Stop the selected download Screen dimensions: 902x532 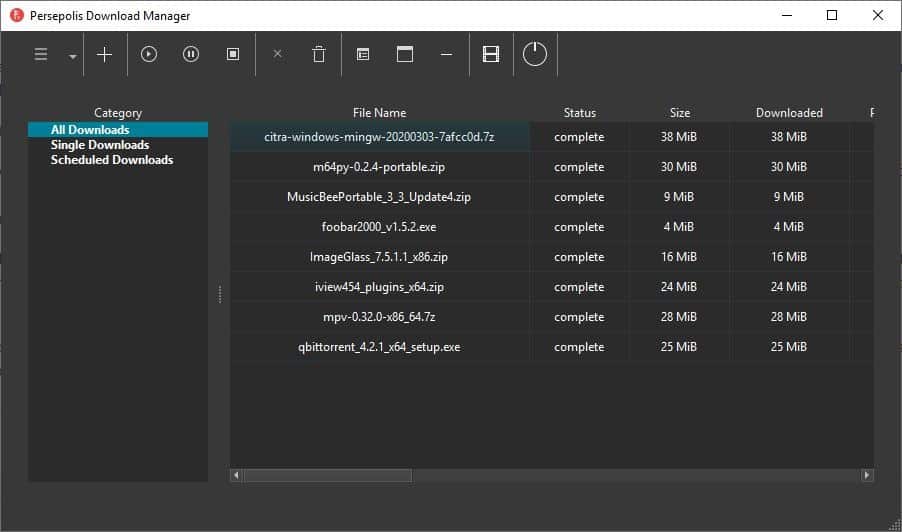click(x=233, y=54)
